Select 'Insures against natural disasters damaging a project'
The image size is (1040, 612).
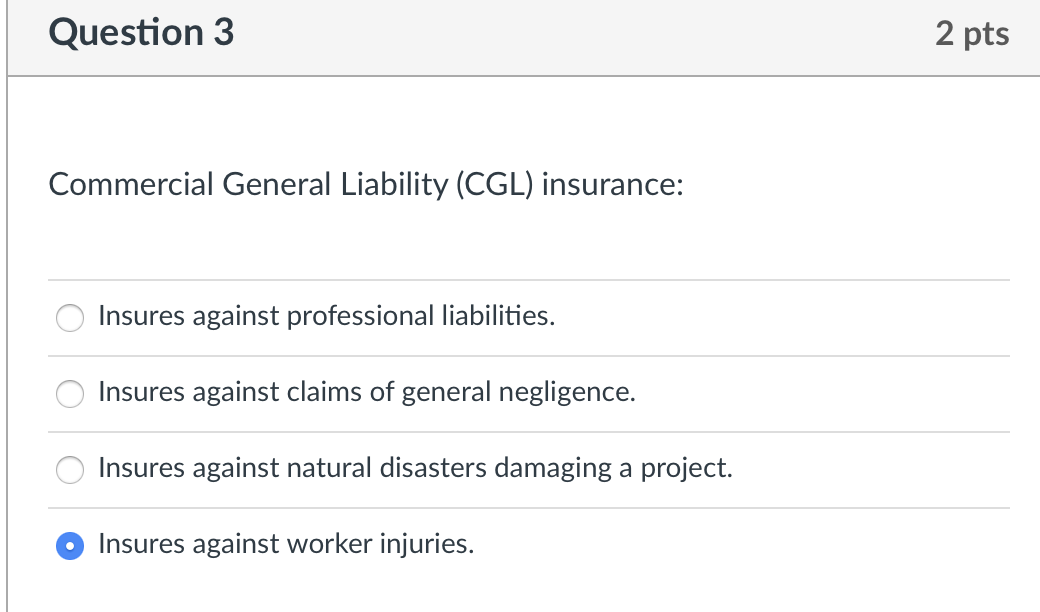69,469
